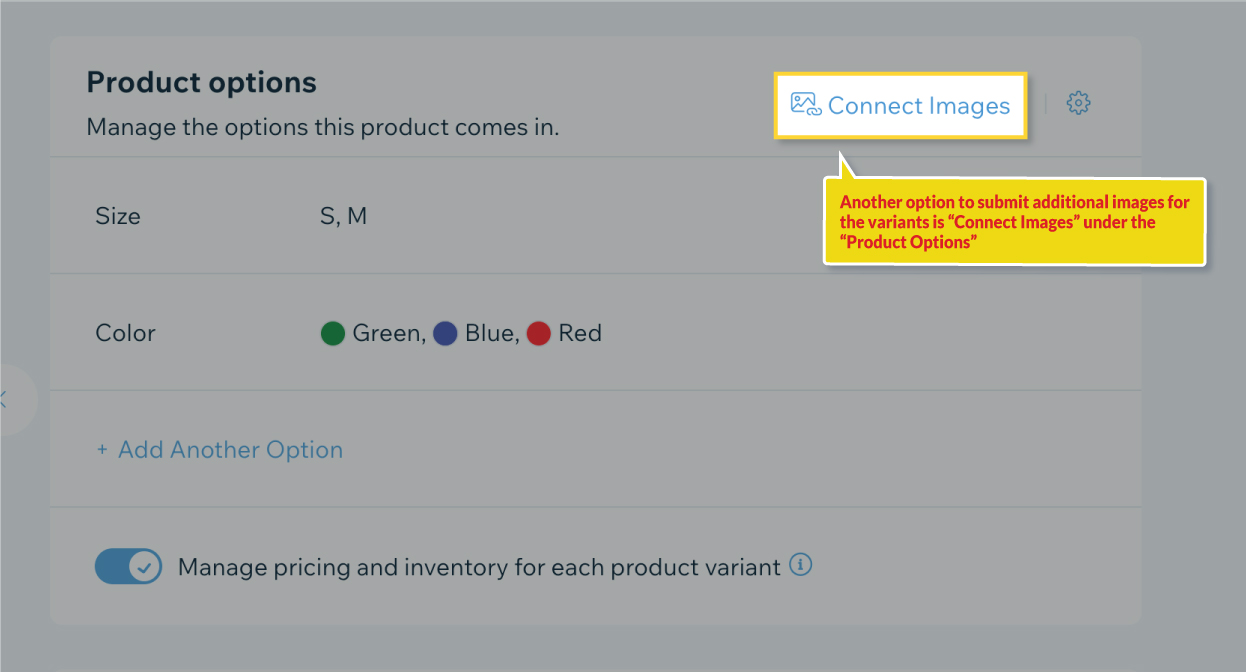Select the Red color swatch
1246x672 pixels.
[539, 333]
